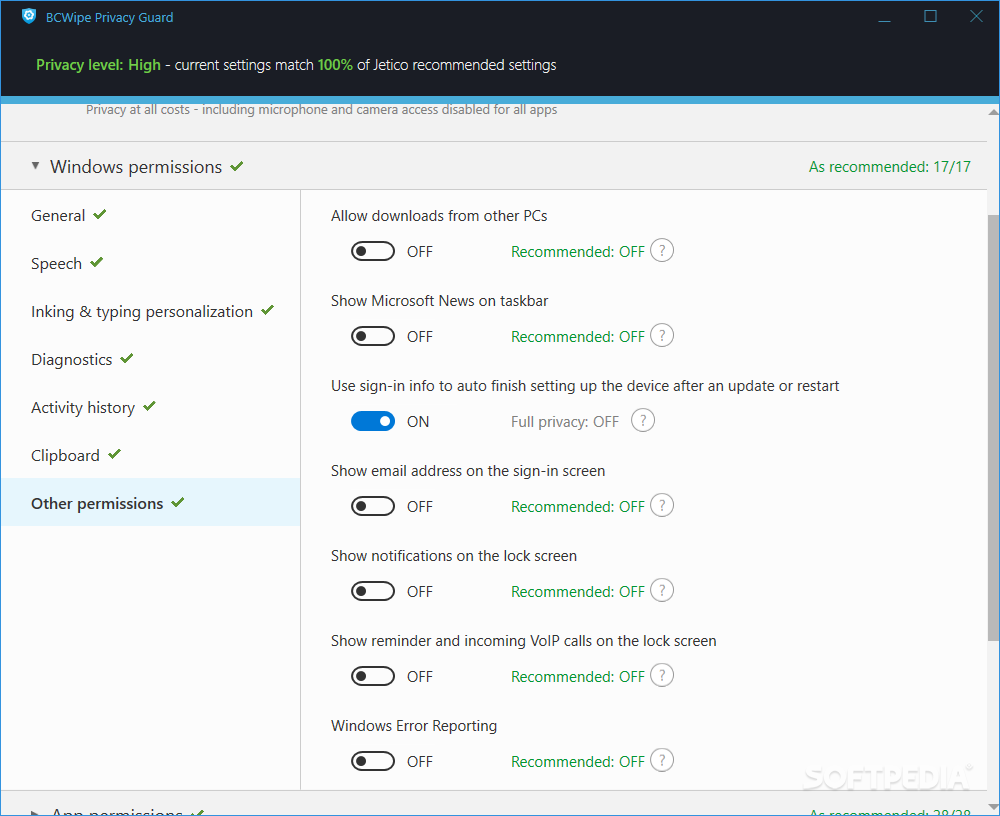
Task: Click the main vertical scrollbar thumb
Action: [993, 427]
